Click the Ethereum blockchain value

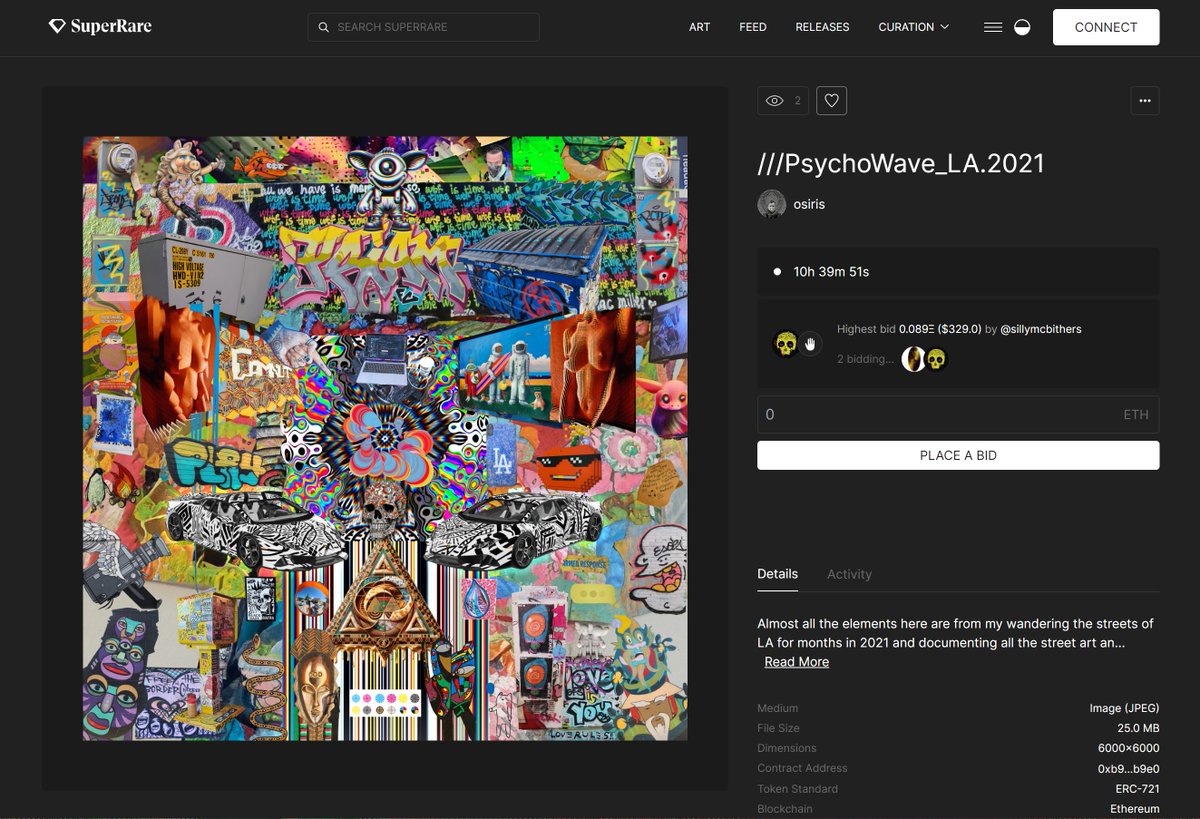pyautogui.click(x=1135, y=809)
